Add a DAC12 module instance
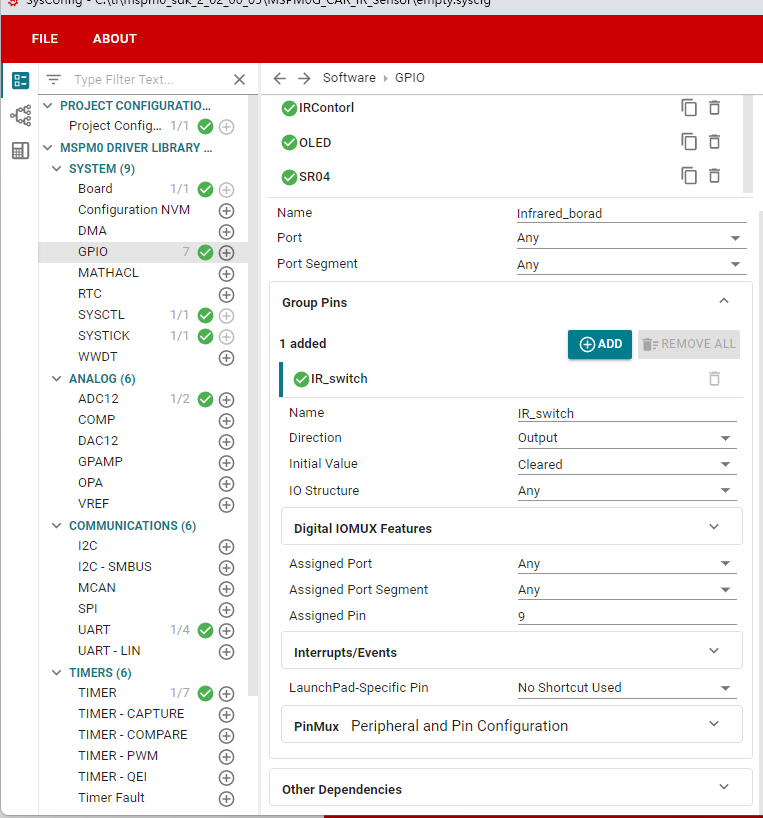This screenshot has height=818, width=763. (x=226, y=442)
